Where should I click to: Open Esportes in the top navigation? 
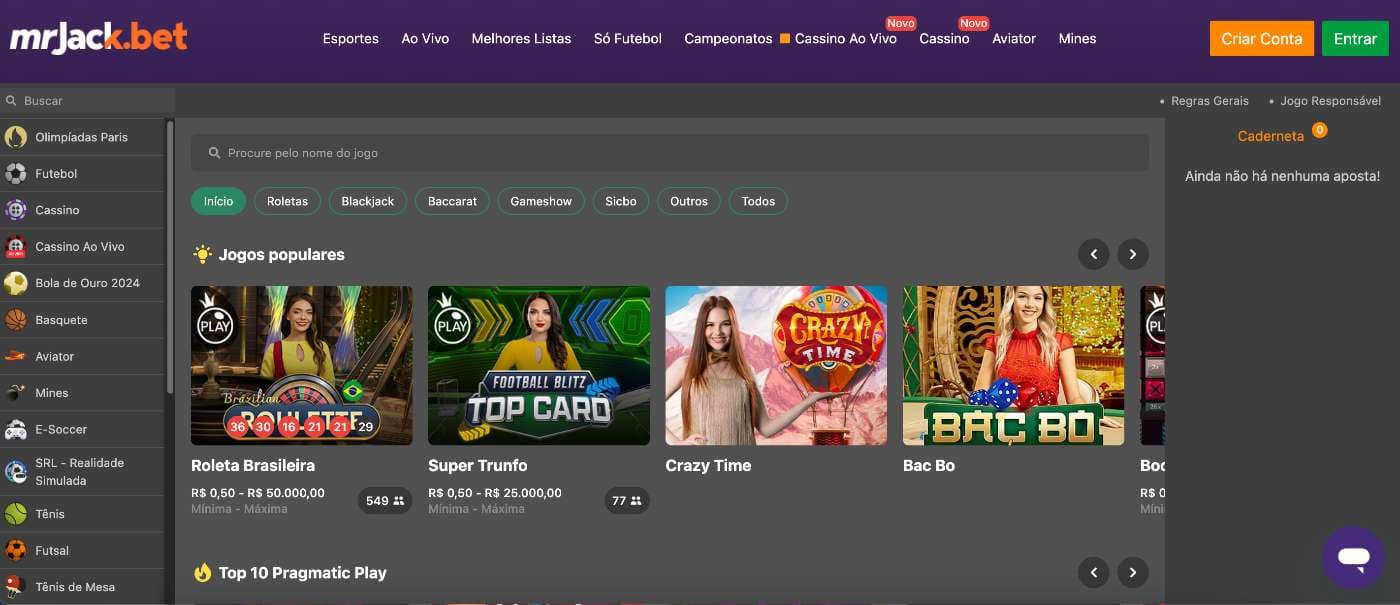tap(351, 39)
